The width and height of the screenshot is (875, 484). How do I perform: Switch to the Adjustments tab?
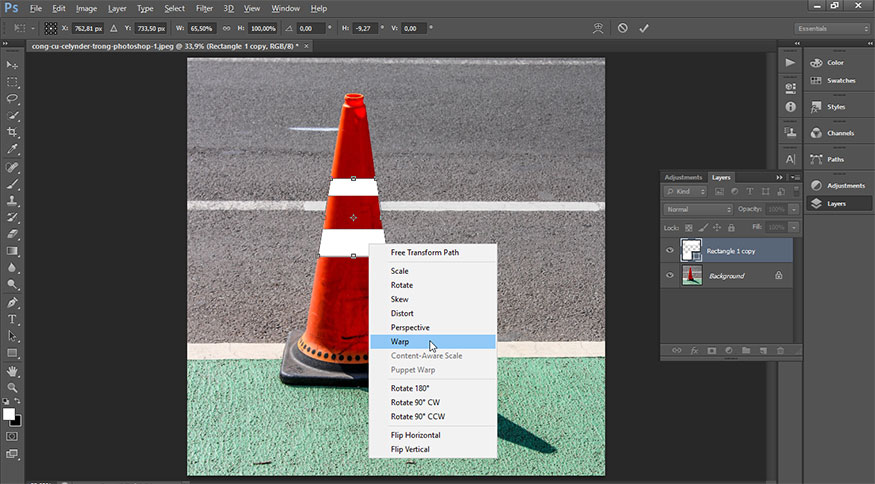tap(683, 177)
